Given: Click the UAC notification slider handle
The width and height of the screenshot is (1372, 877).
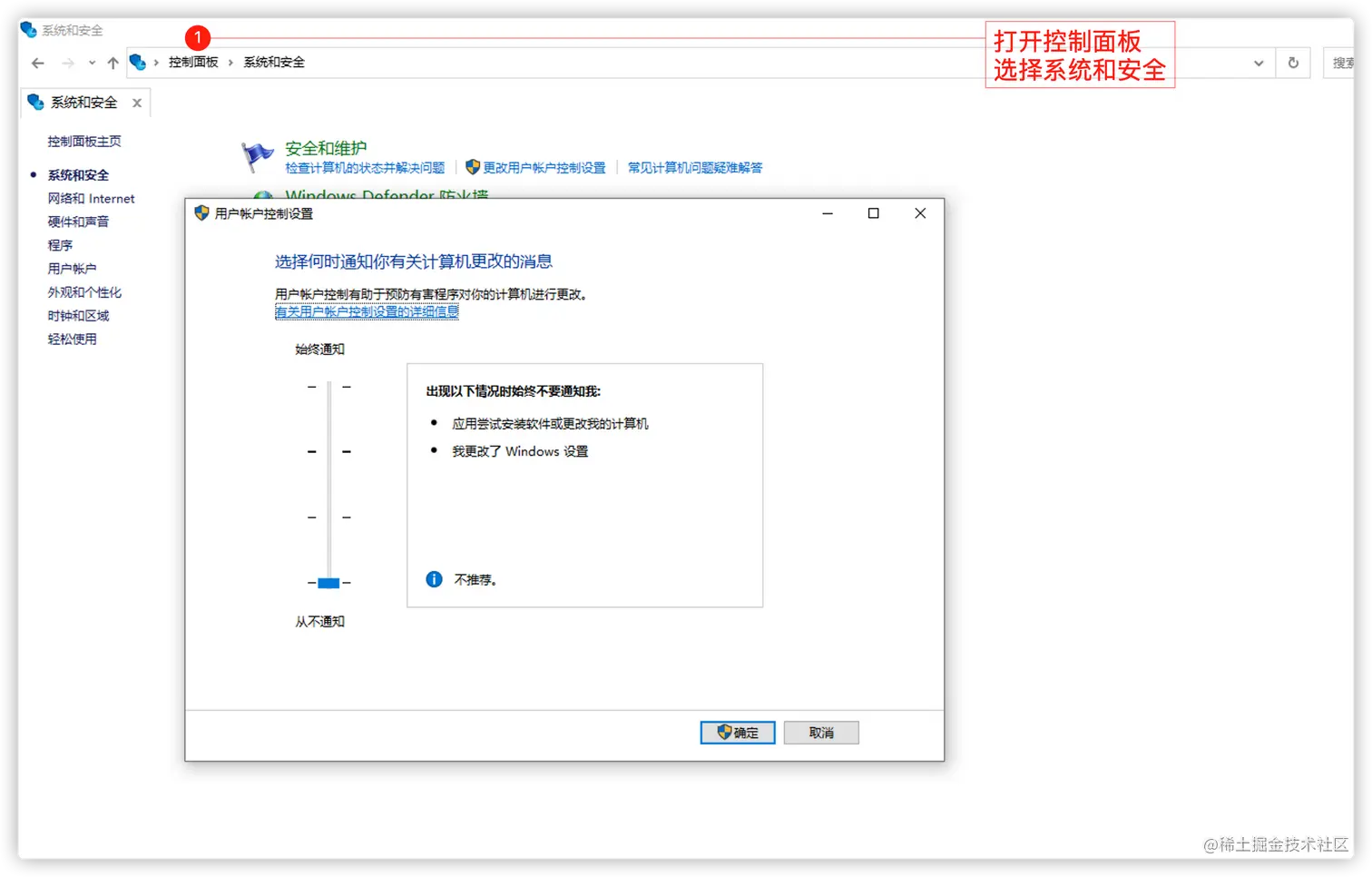Looking at the screenshot, I should 328,583.
